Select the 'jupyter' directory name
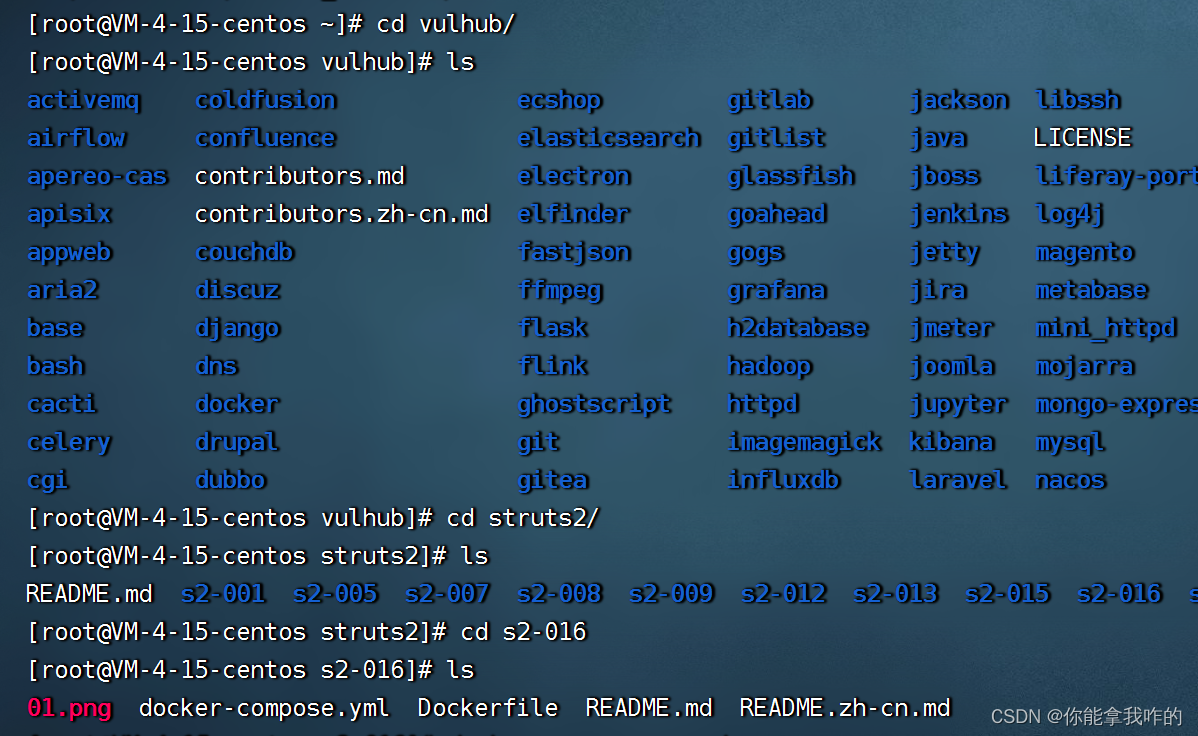Viewport: 1198px width, 736px height. click(959, 404)
